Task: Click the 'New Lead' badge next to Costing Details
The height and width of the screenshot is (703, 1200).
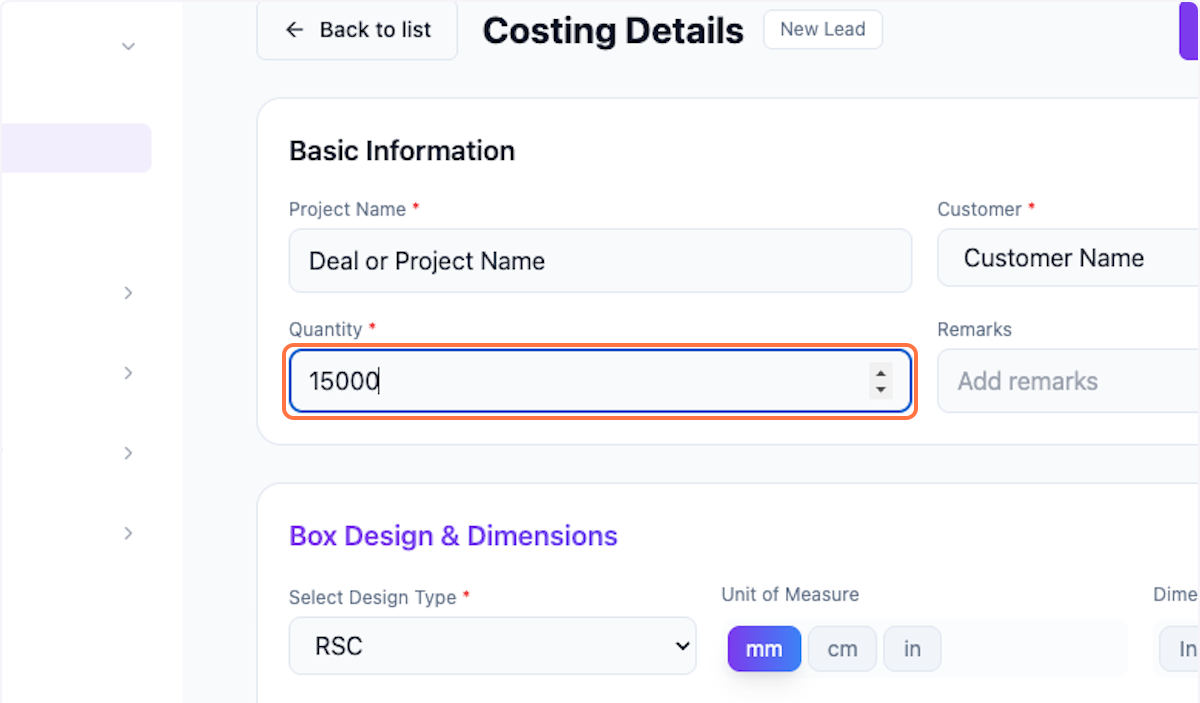Action: coord(822,29)
